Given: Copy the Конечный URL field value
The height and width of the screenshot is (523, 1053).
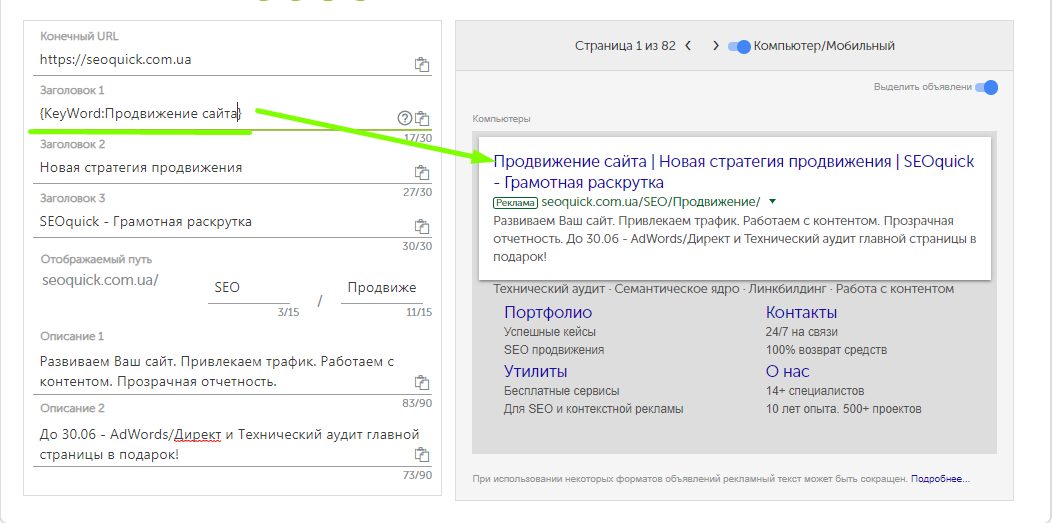Looking at the screenshot, I should point(422,65).
